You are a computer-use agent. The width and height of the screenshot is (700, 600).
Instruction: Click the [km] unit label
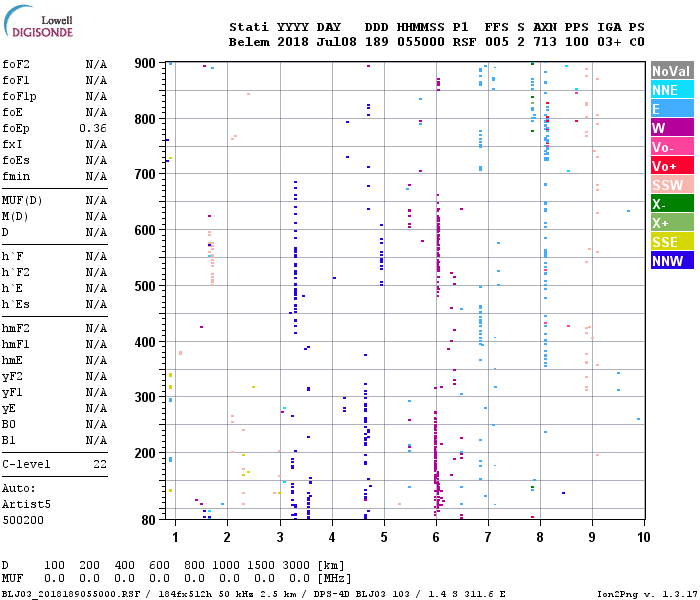pyautogui.click(x=331, y=565)
